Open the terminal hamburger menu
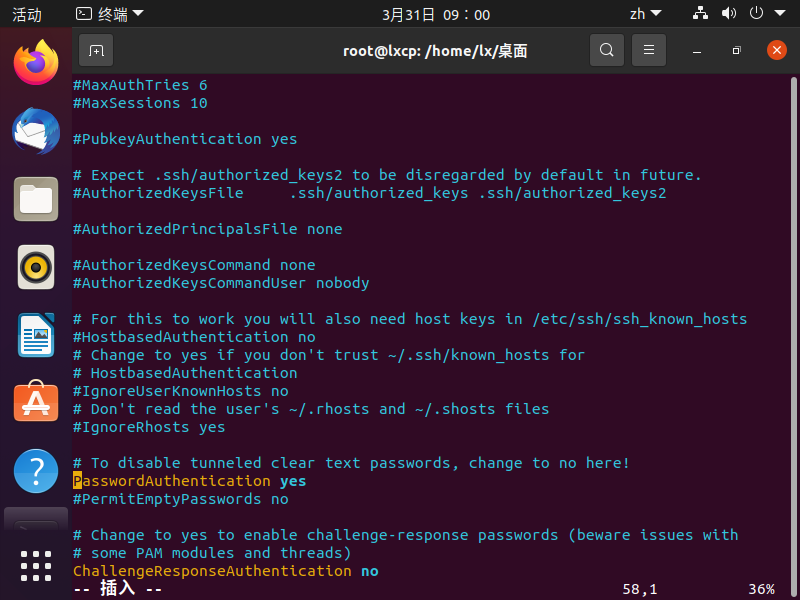 (648, 50)
